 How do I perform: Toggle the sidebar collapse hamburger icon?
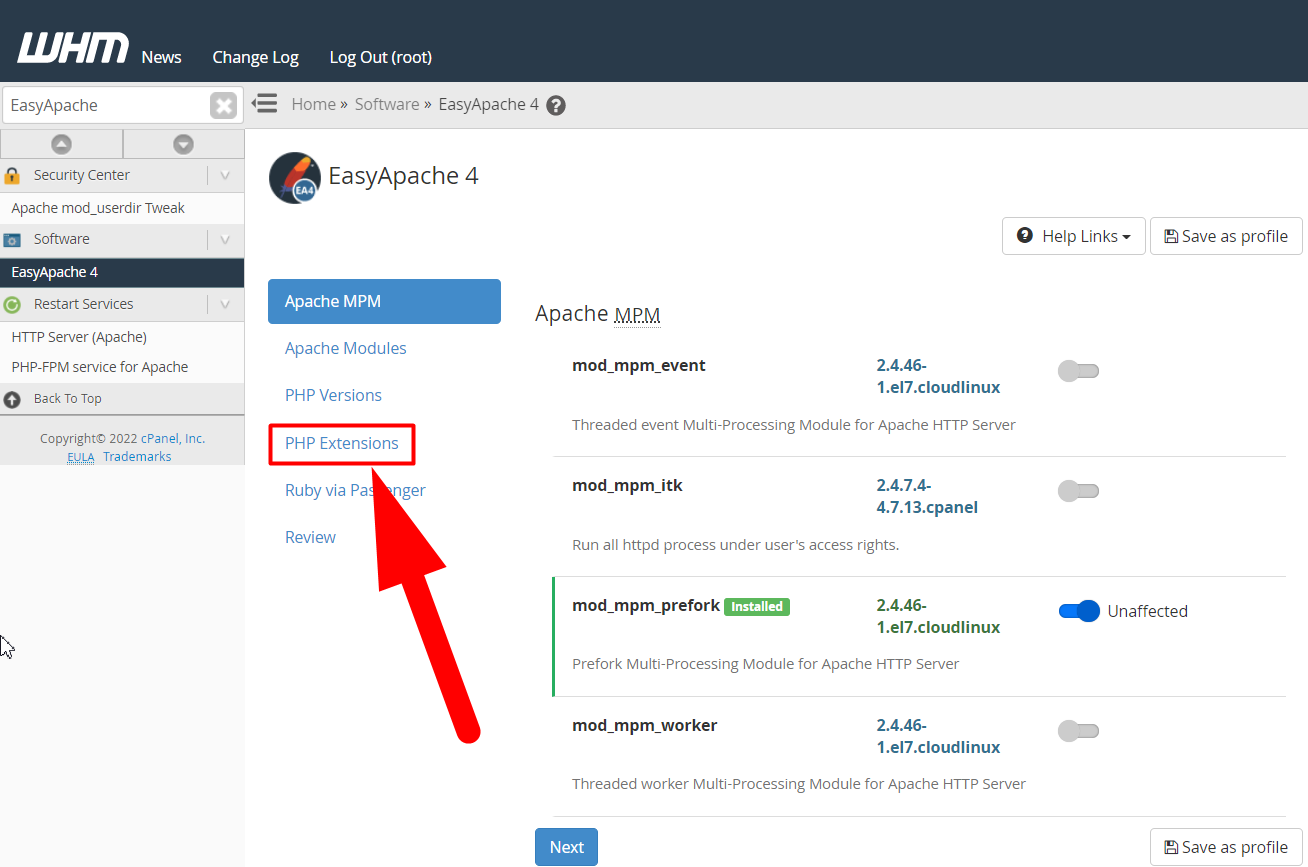[x=264, y=103]
